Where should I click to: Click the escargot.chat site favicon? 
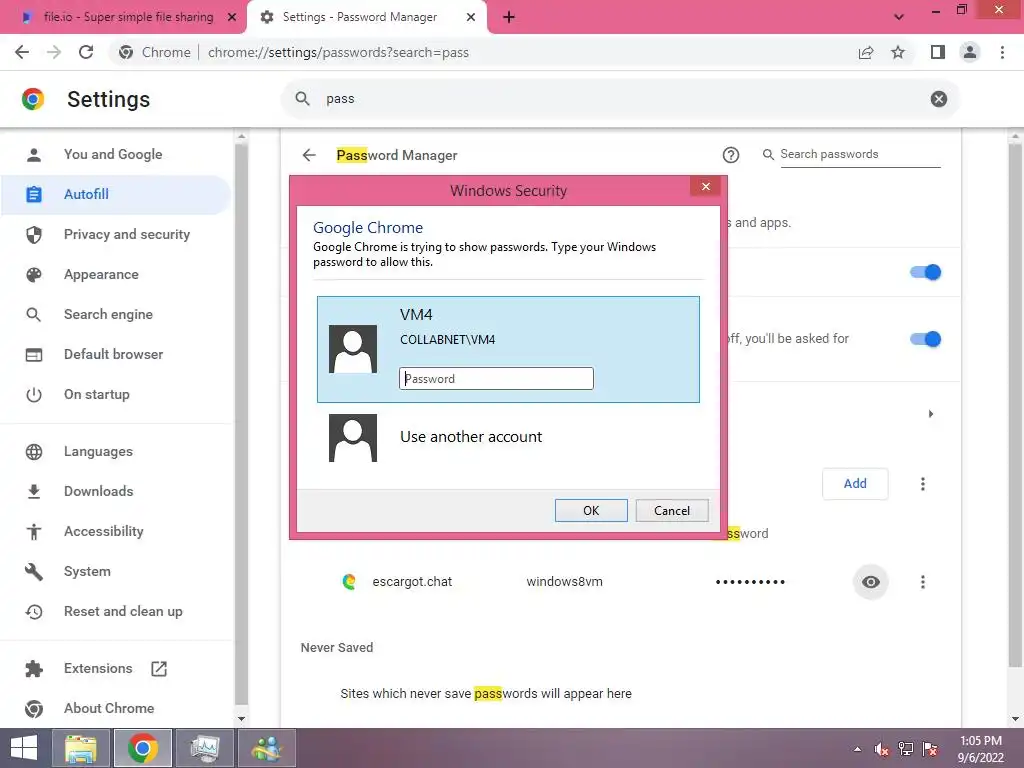pyautogui.click(x=349, y=581)
